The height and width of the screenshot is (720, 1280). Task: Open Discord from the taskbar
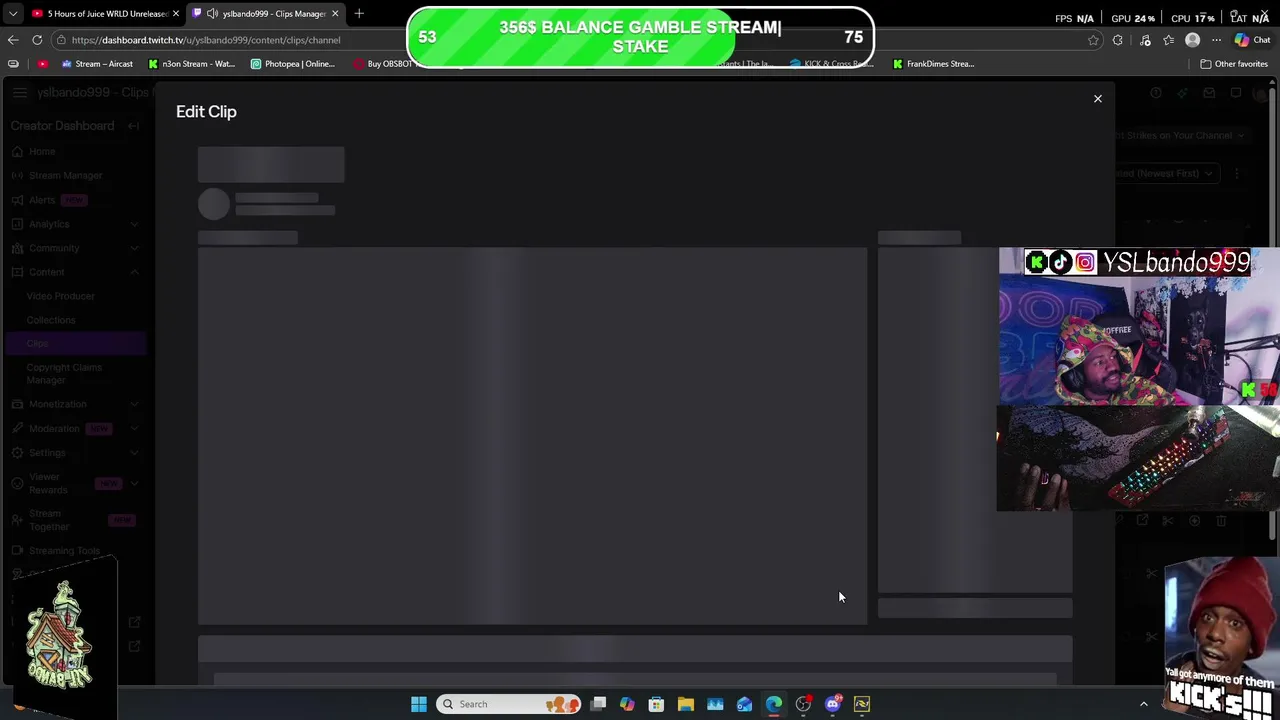(833, 704)
